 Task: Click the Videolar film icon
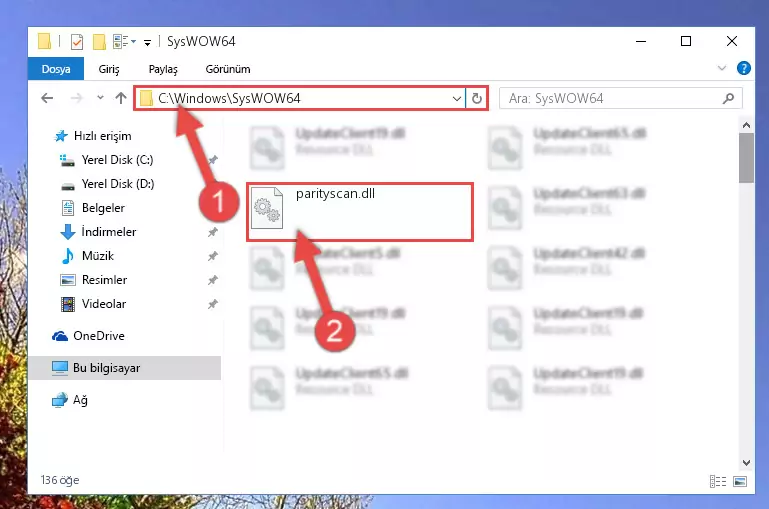[68, 304]
